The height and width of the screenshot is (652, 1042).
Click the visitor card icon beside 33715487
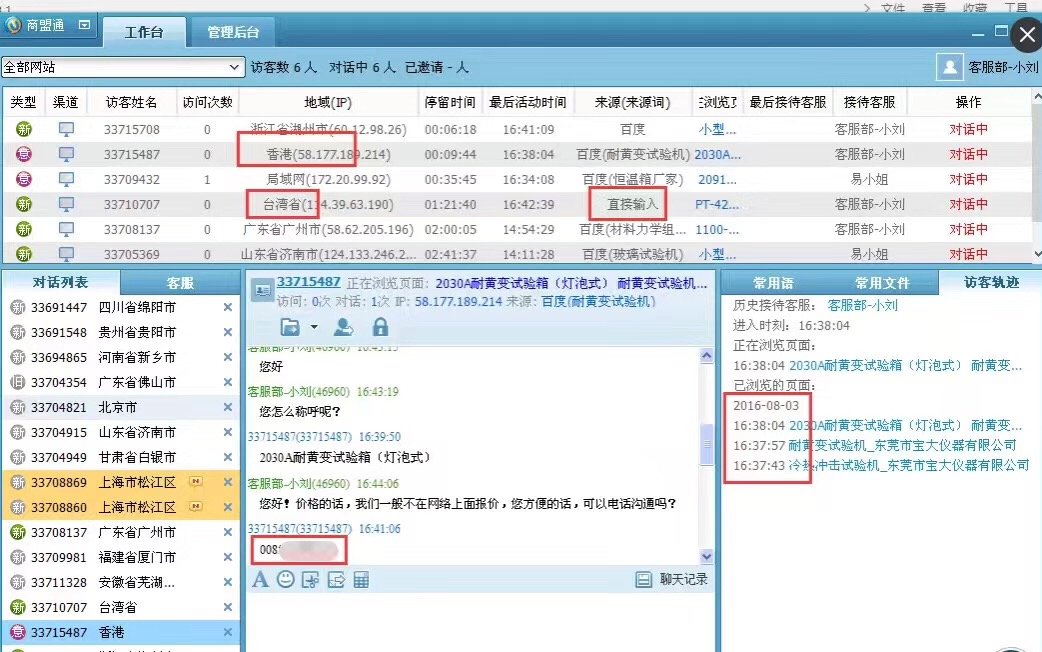pyautogui.click(x=262, y=289)
